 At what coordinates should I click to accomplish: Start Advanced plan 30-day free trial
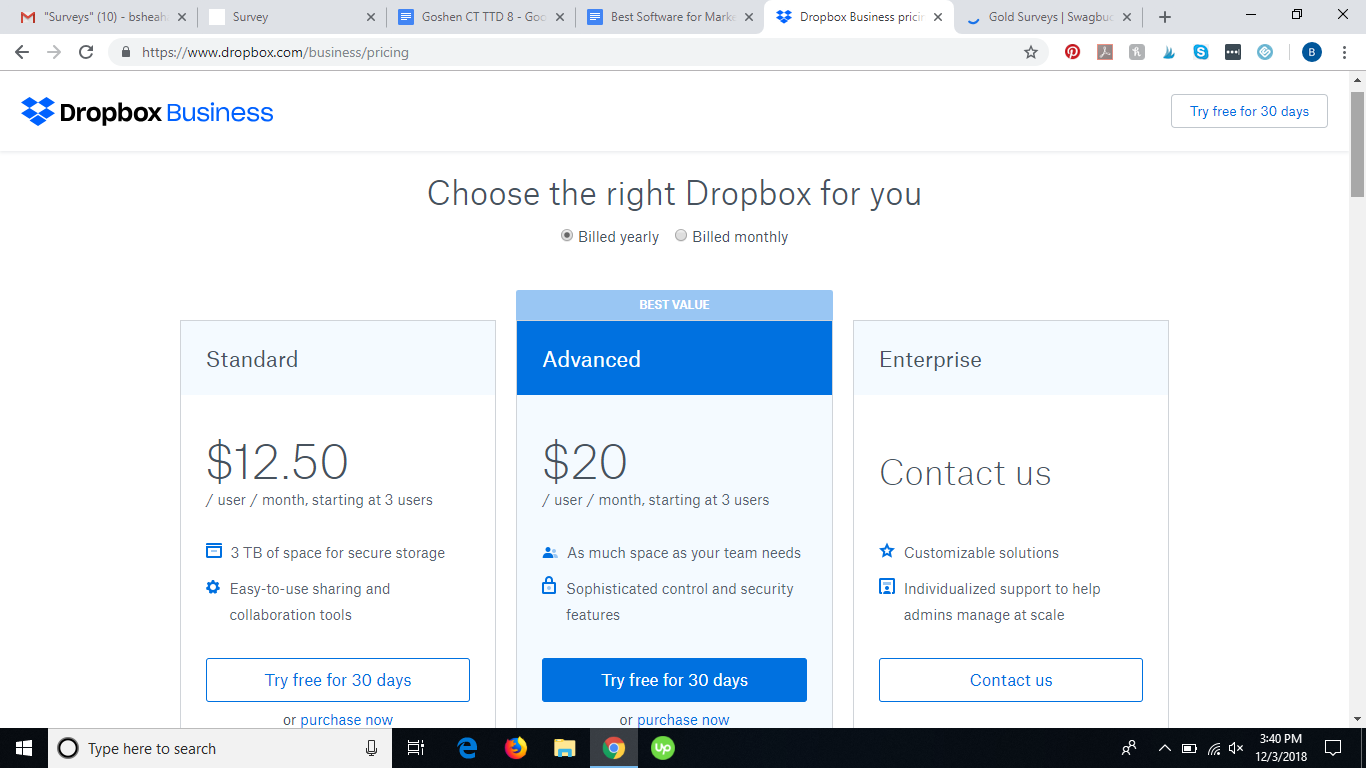(x=674, y=680)
